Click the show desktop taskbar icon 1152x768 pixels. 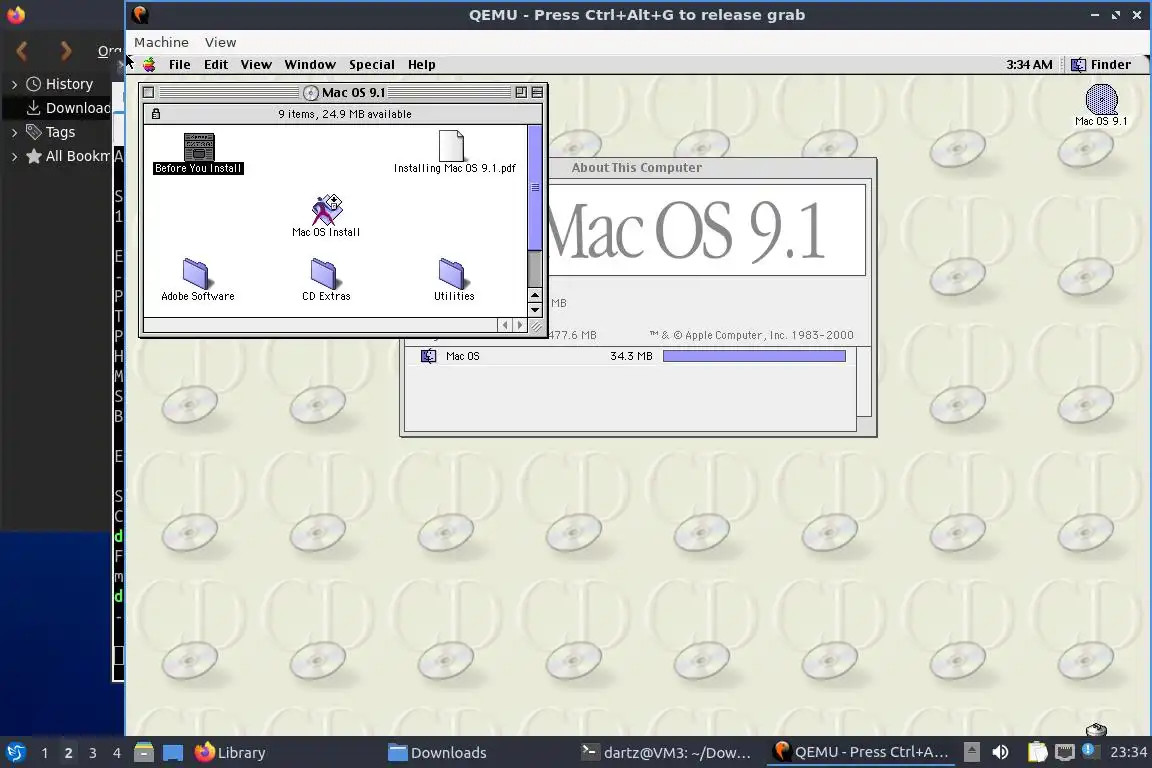click(x=173, y=753)
